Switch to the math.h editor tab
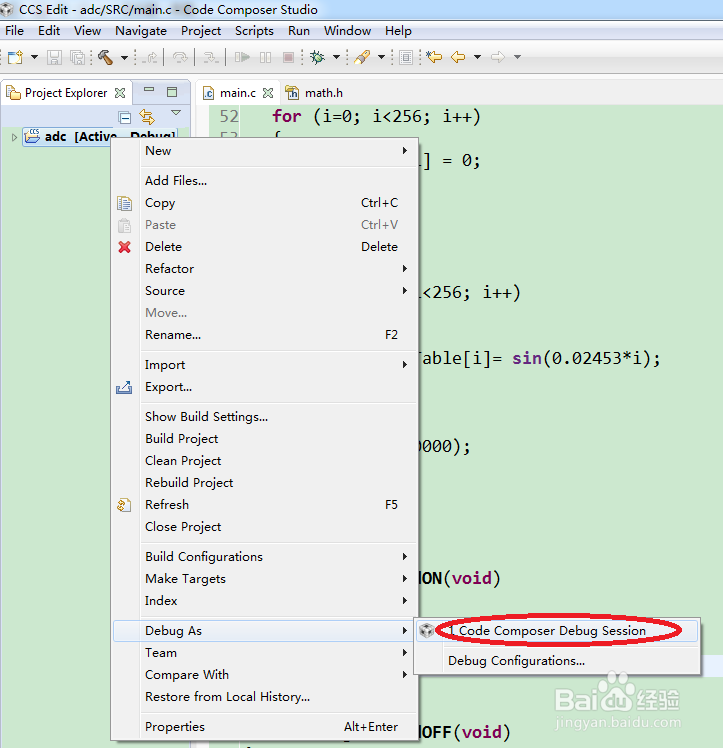 click(315, 93)
